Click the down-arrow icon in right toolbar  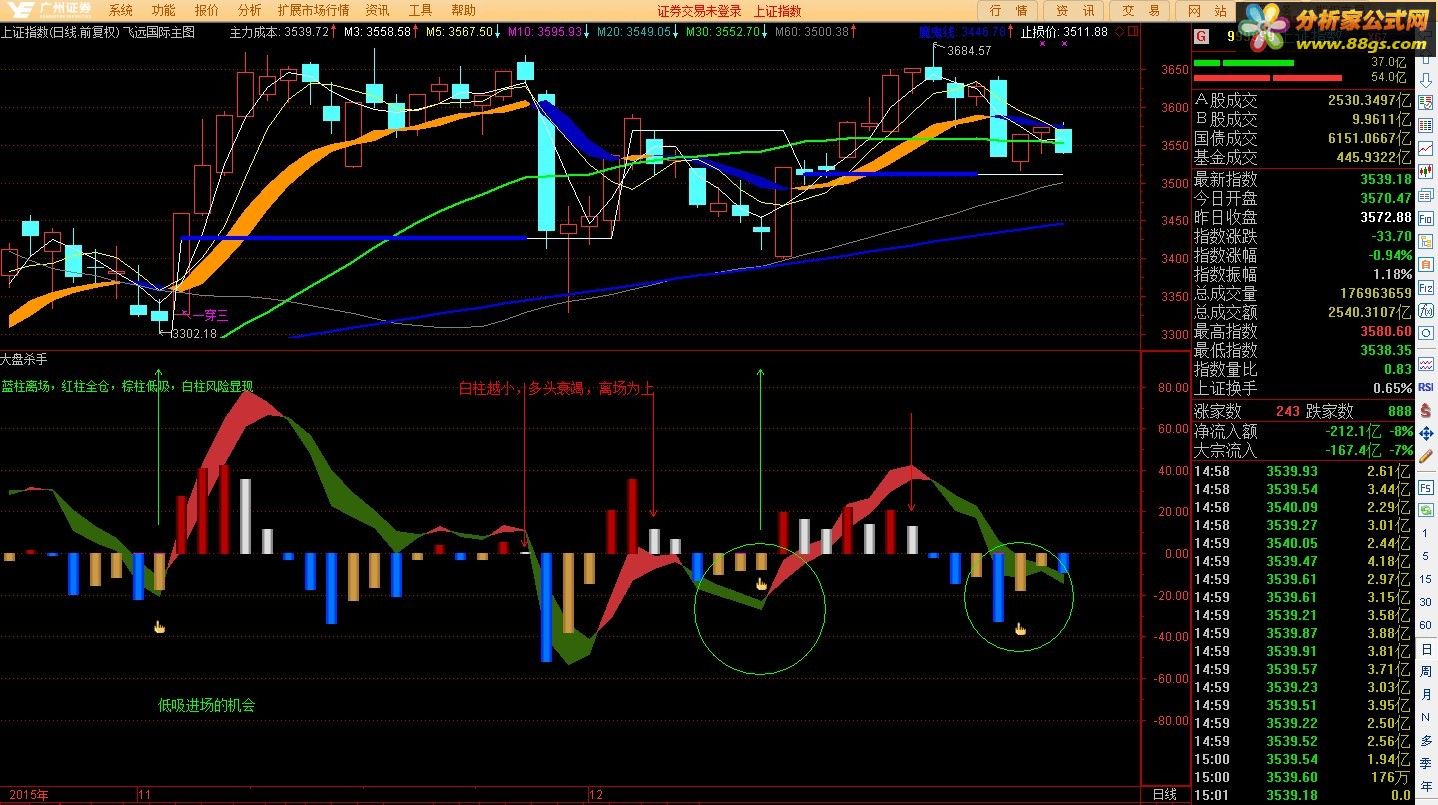(1426, 79)
